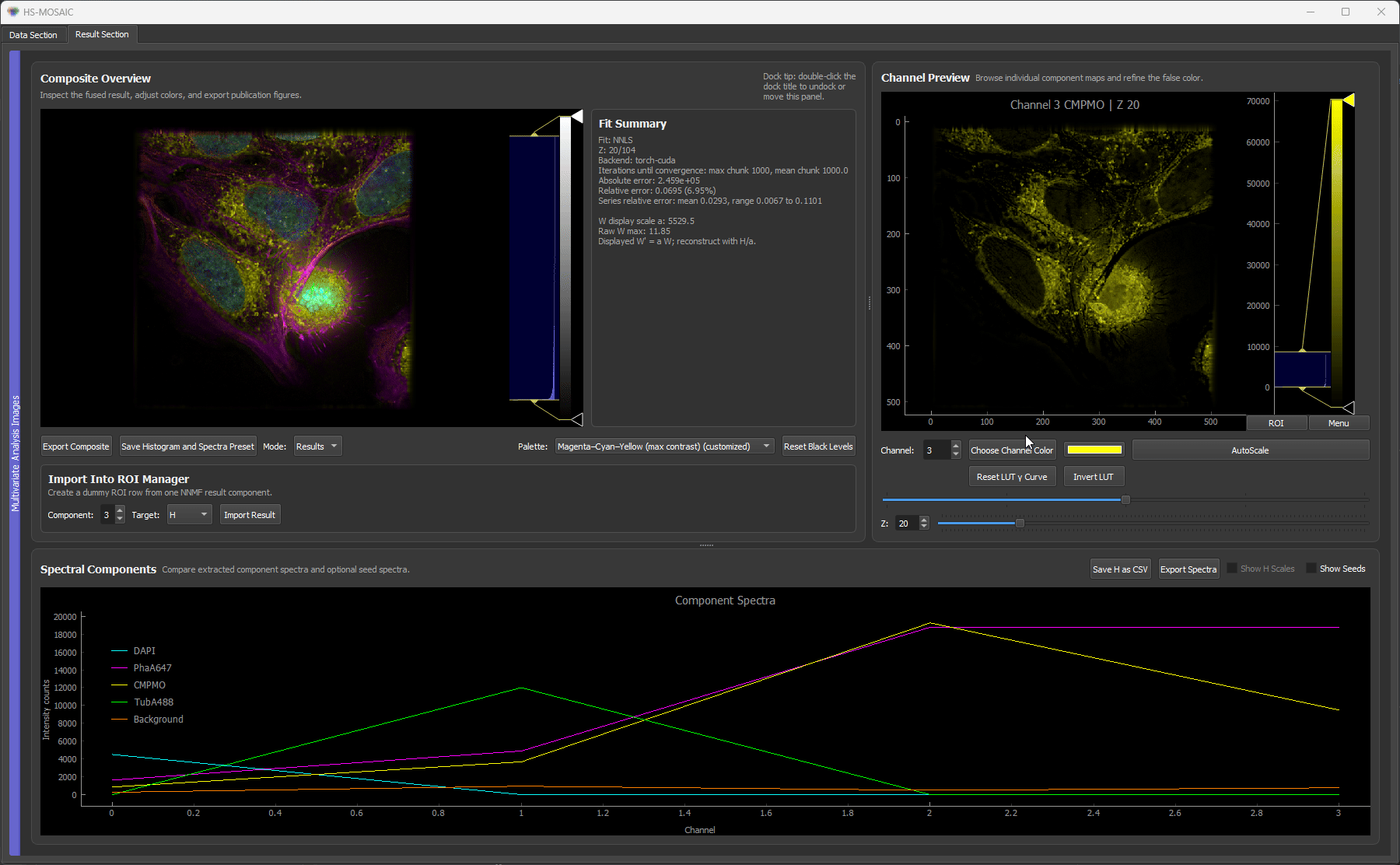
Task: Open the Target dropdown set to H
Action: point(189,515)
